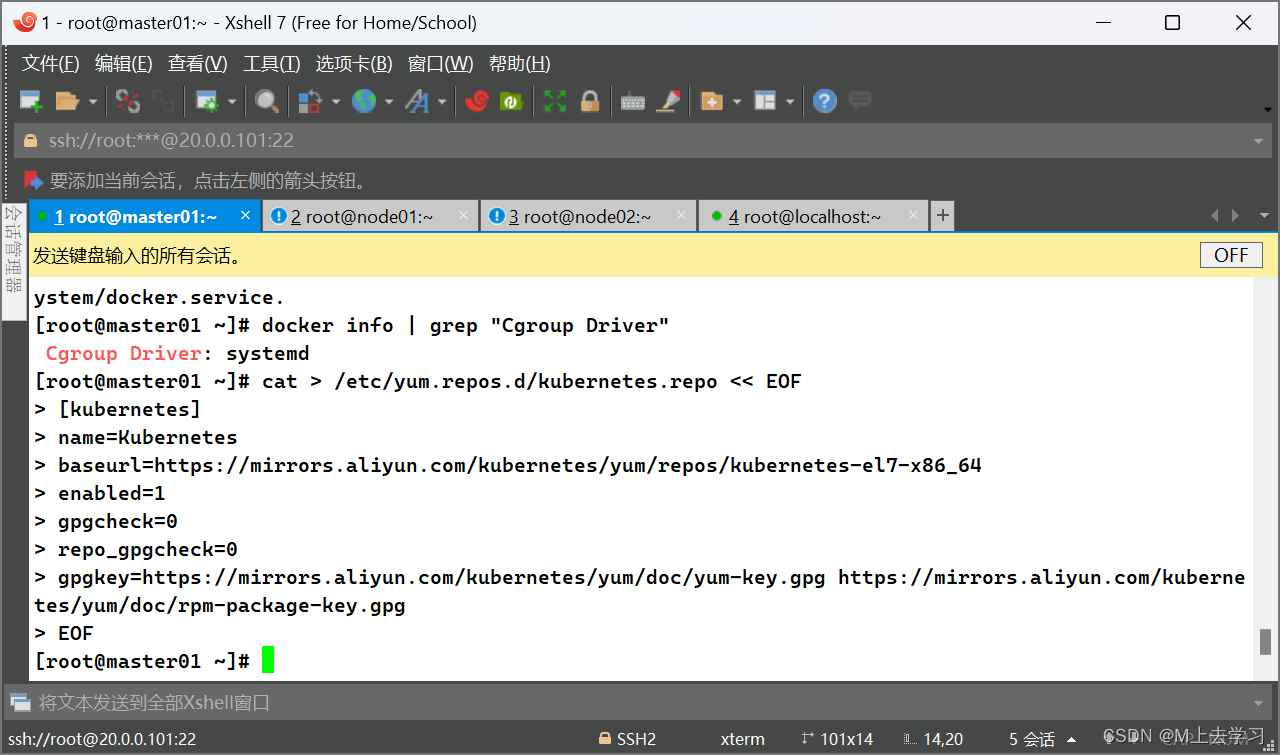The height and width of the screenshot is (755, 1280).
Task: Click the reconnect chain icon
Action: pyautogui.click(x=163, y=101)
